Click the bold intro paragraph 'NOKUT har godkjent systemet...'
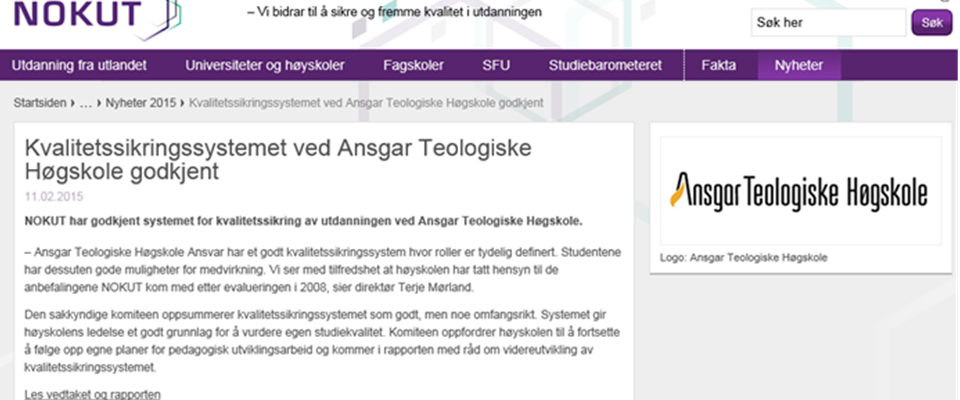 304,222
